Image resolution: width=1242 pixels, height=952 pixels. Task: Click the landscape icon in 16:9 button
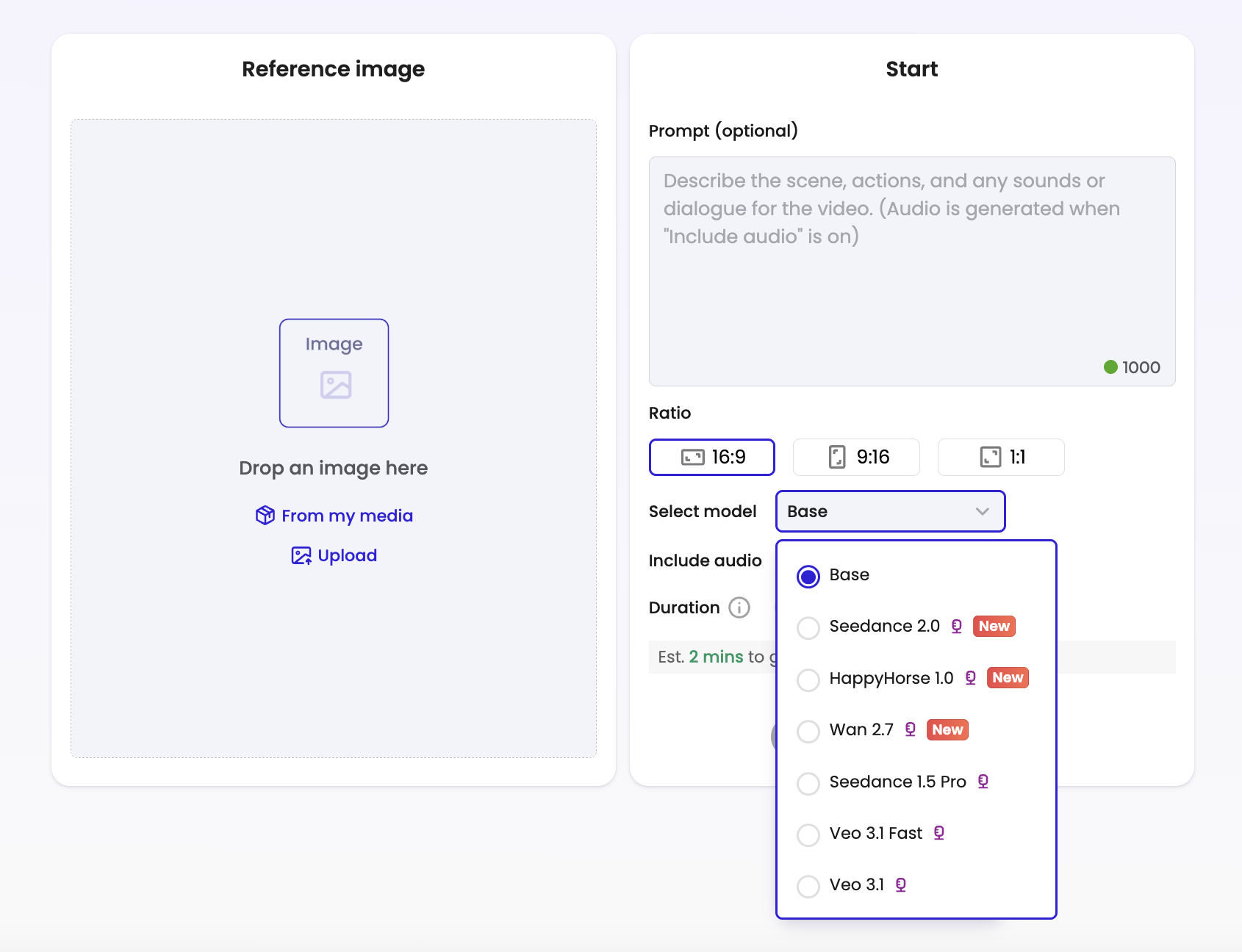pyautogui.click(x=693, y=458)
